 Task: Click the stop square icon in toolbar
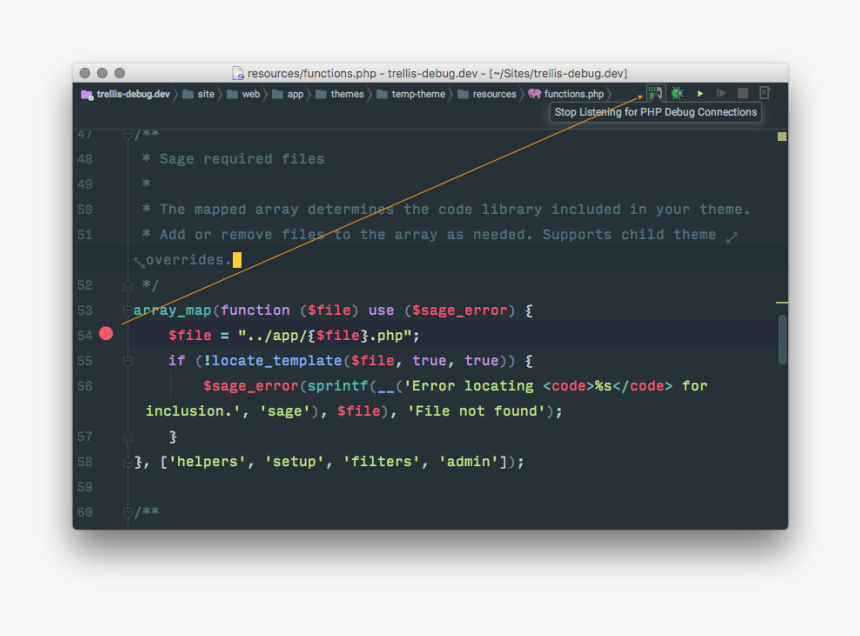(743, 93)
